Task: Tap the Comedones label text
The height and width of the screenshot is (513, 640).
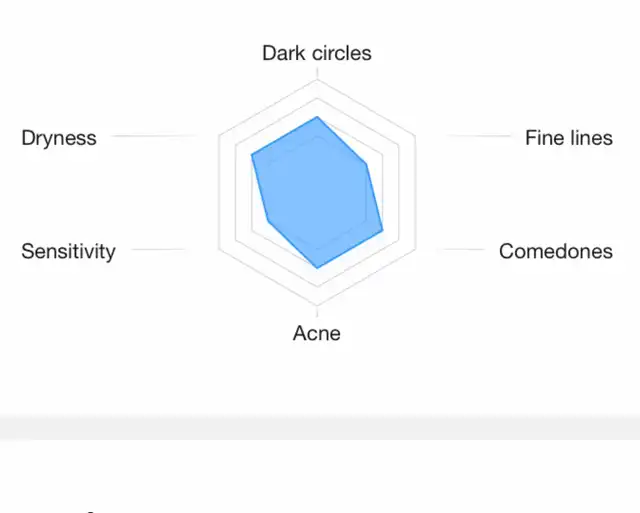Action: (x=556, y=251)
